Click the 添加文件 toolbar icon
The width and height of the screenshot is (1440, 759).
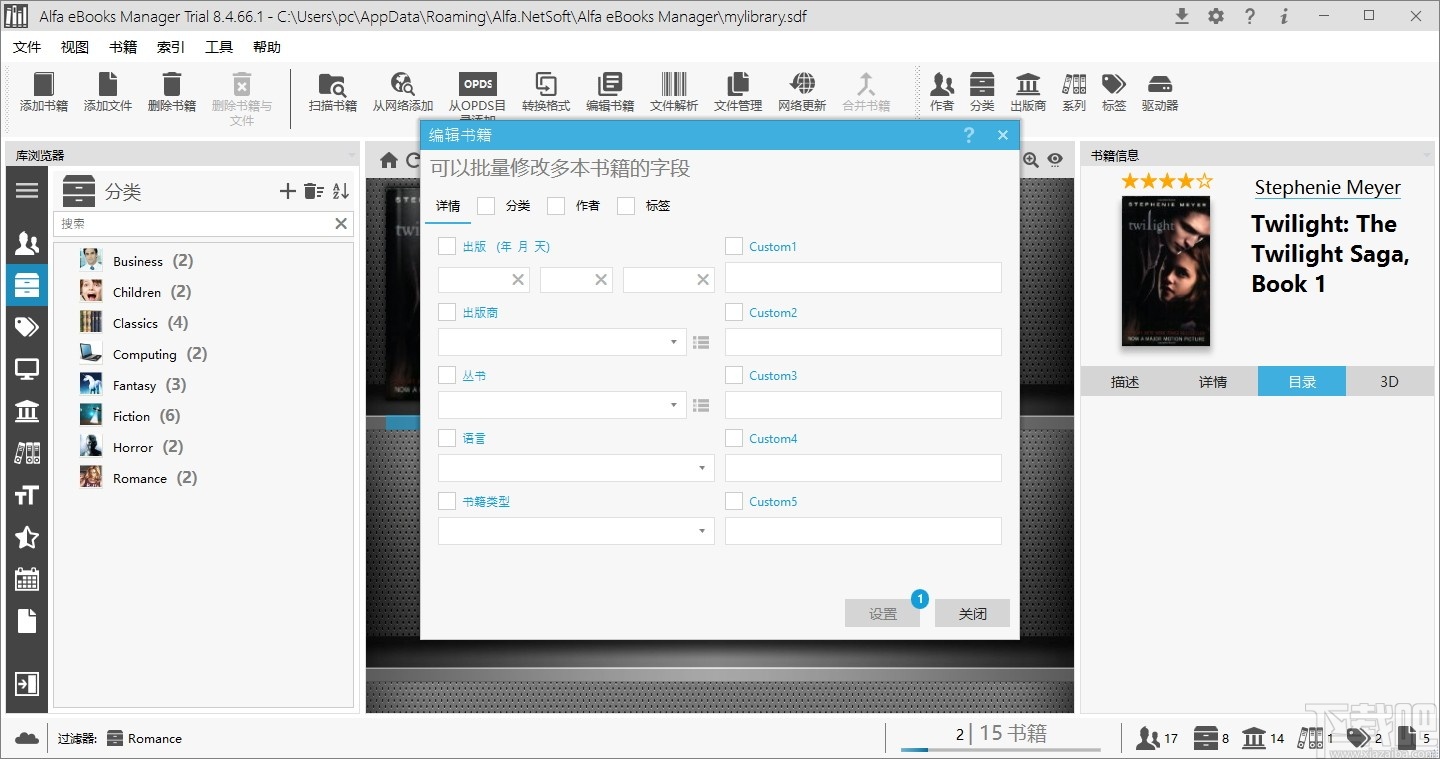(x=107, y=90)
